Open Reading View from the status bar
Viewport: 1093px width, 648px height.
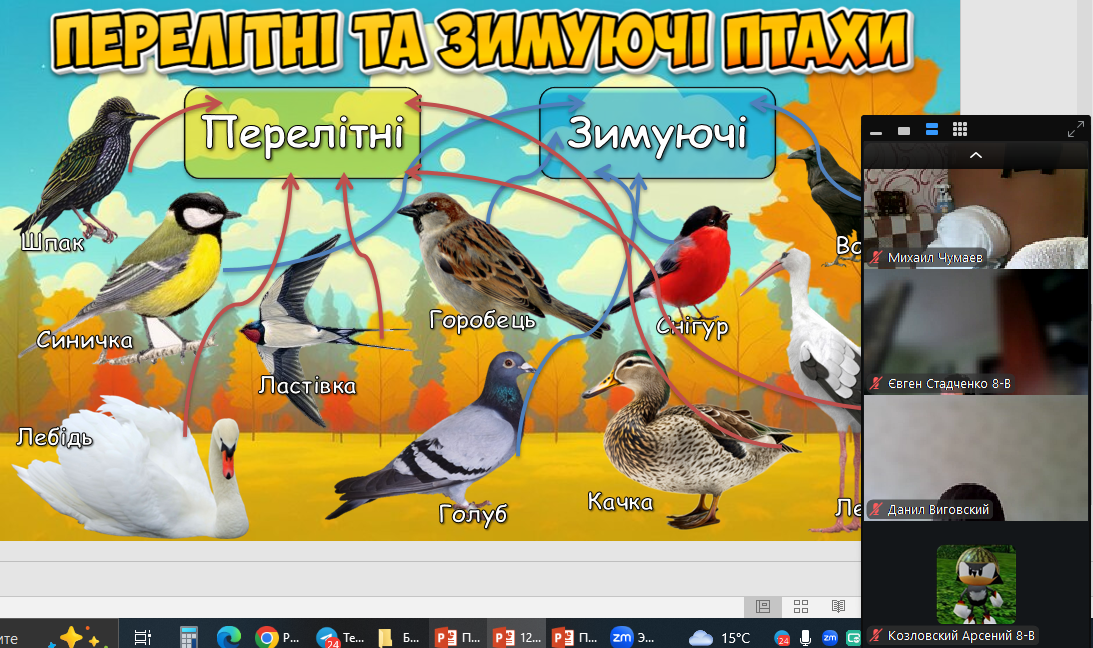coord(838,606)
